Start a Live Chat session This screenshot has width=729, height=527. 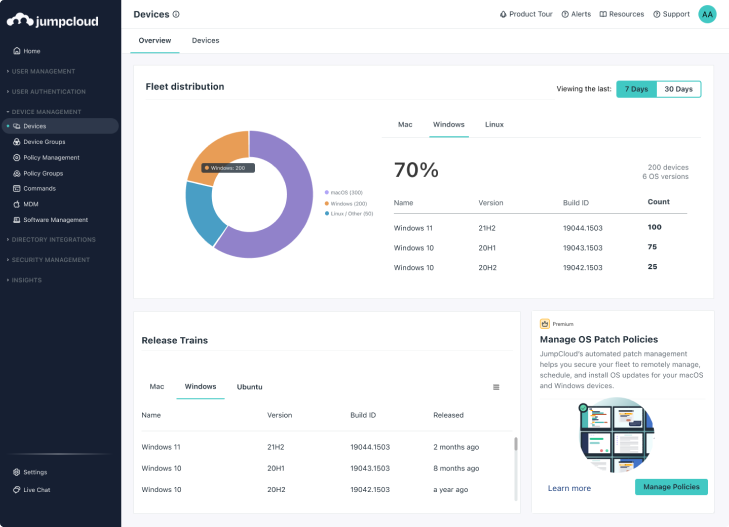point(37,489)
